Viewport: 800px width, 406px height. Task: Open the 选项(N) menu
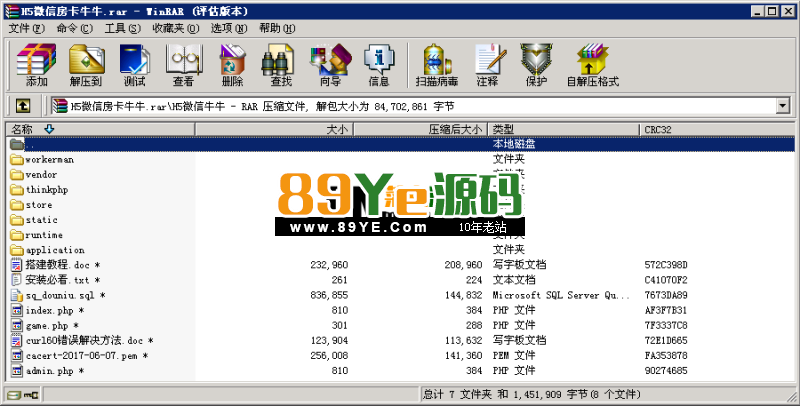pyautogui.click(x=229, y=29)
